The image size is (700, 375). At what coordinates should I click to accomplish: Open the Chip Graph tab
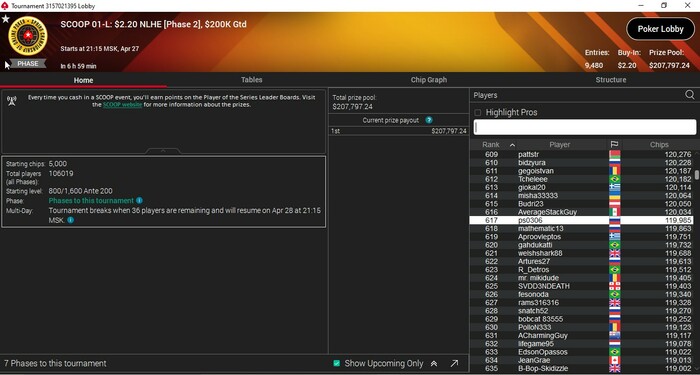click(x=429, y=80)
